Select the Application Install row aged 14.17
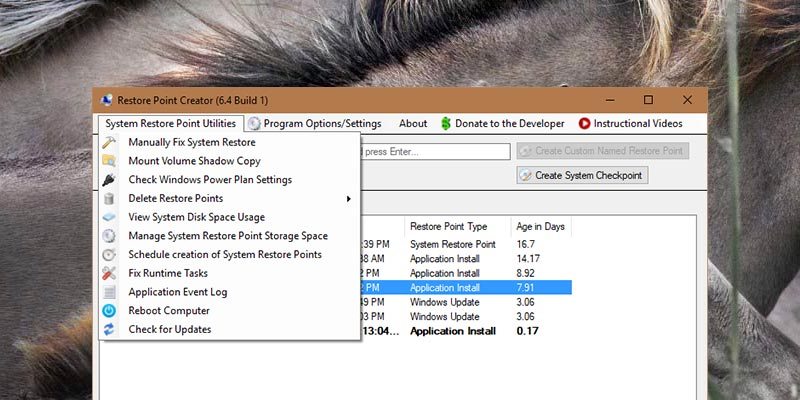 [465, 259]
